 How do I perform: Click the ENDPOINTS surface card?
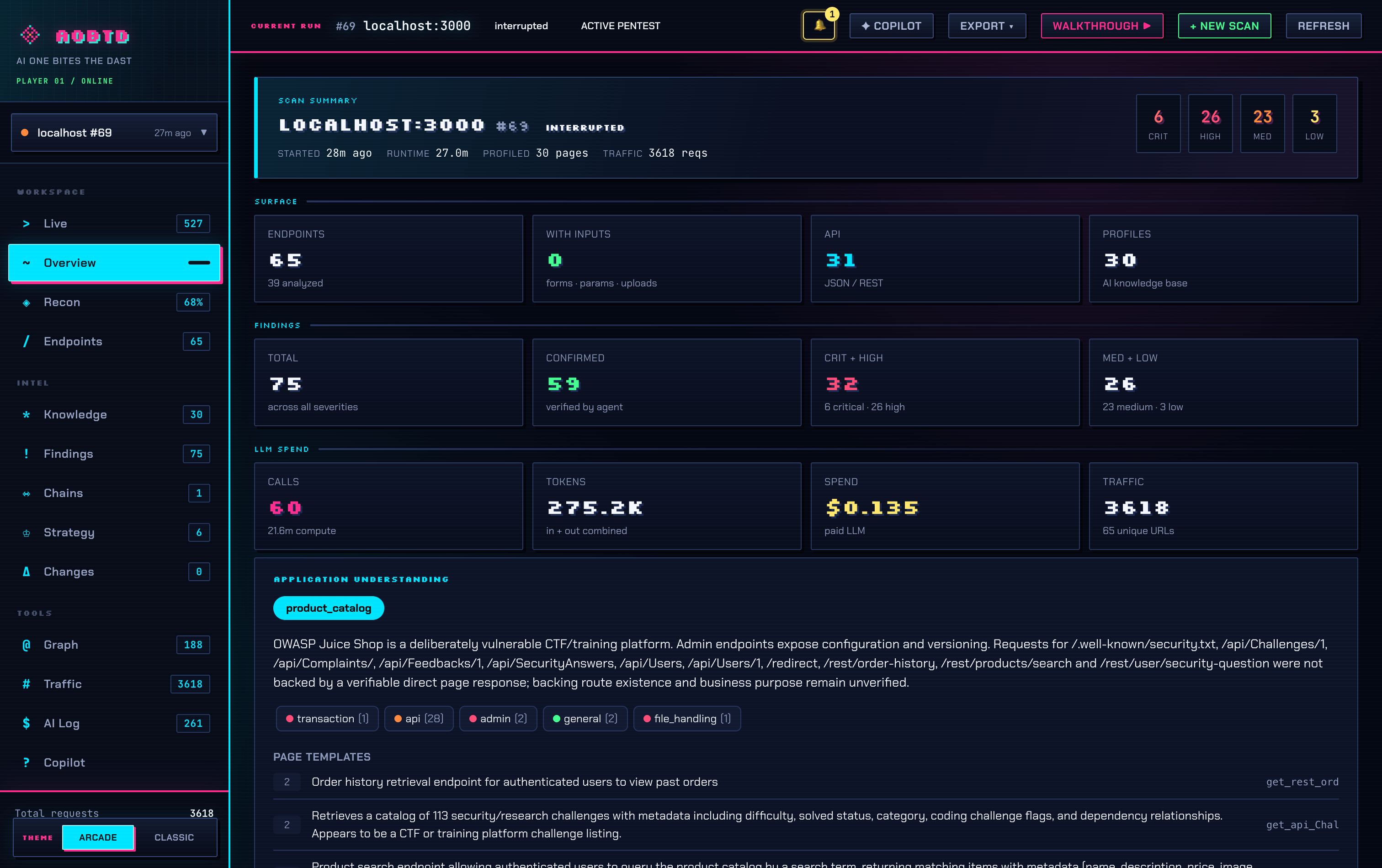[388, 259]
